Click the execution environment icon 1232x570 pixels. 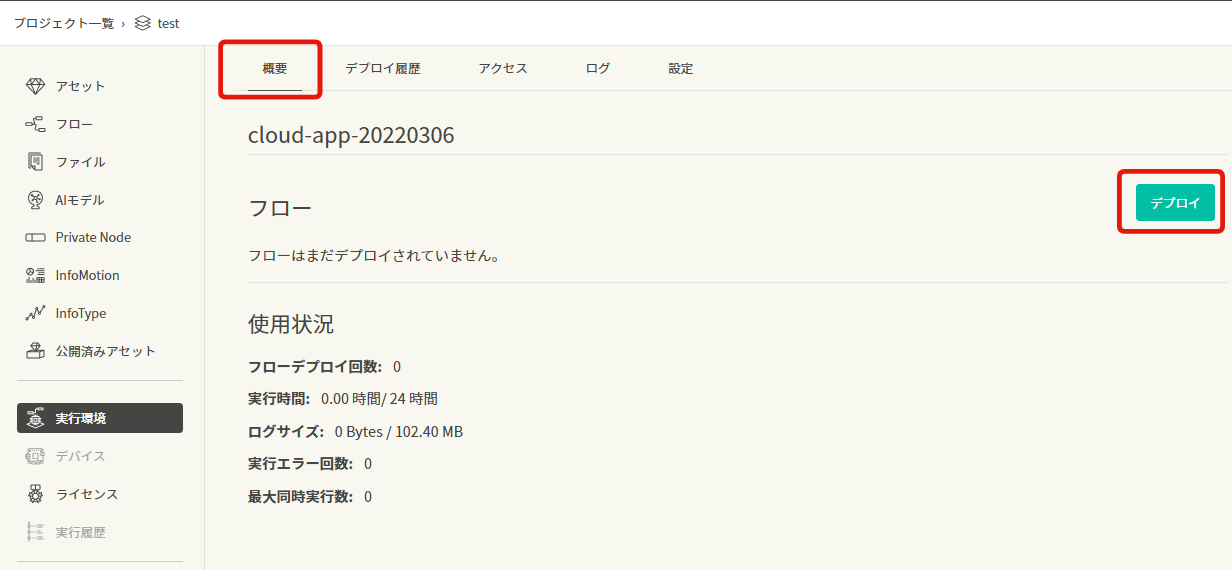pyautogui.click(x=36, y=418)
